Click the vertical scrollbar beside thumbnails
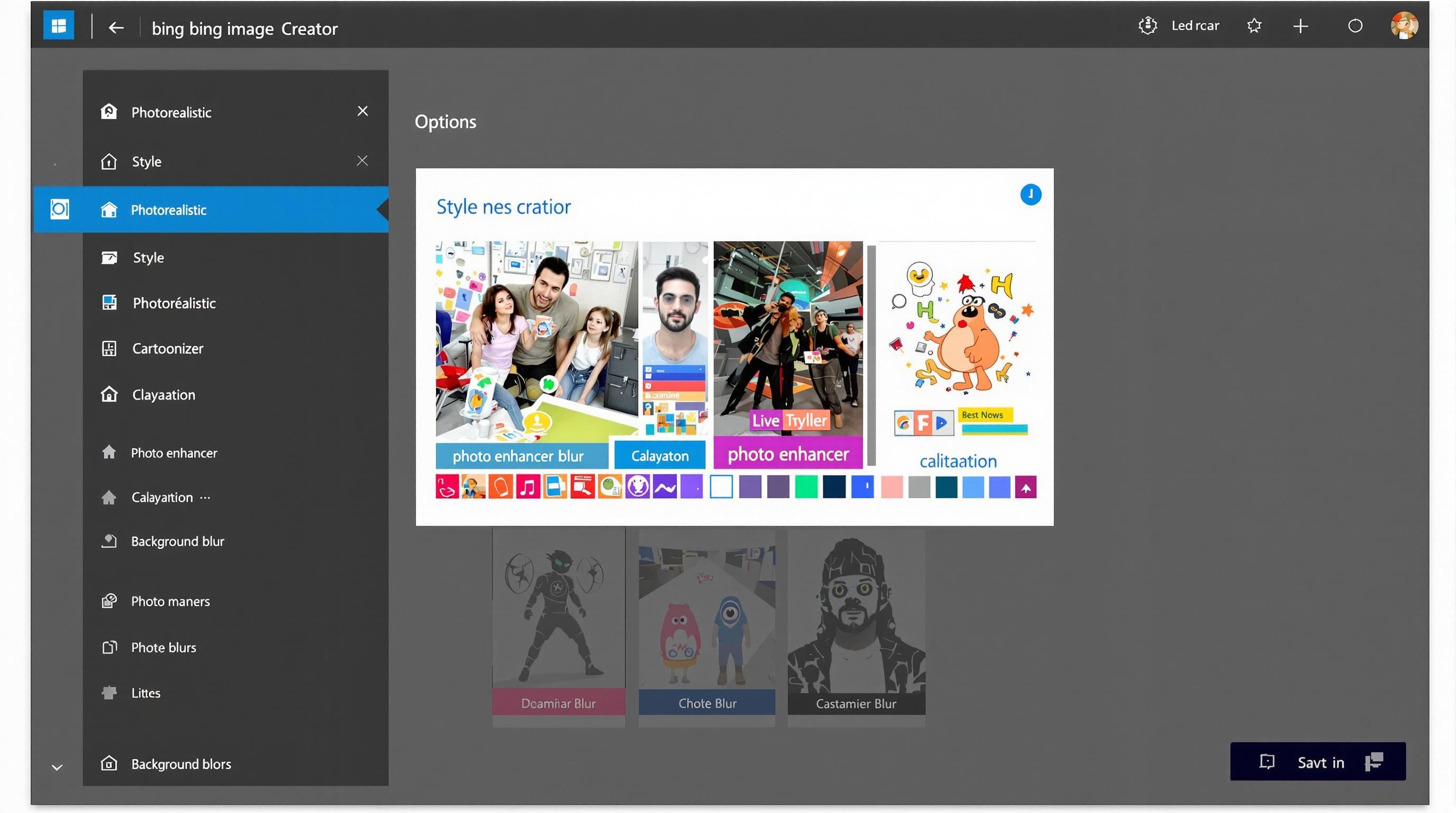The image size is (1456, 813). (871, 356)
